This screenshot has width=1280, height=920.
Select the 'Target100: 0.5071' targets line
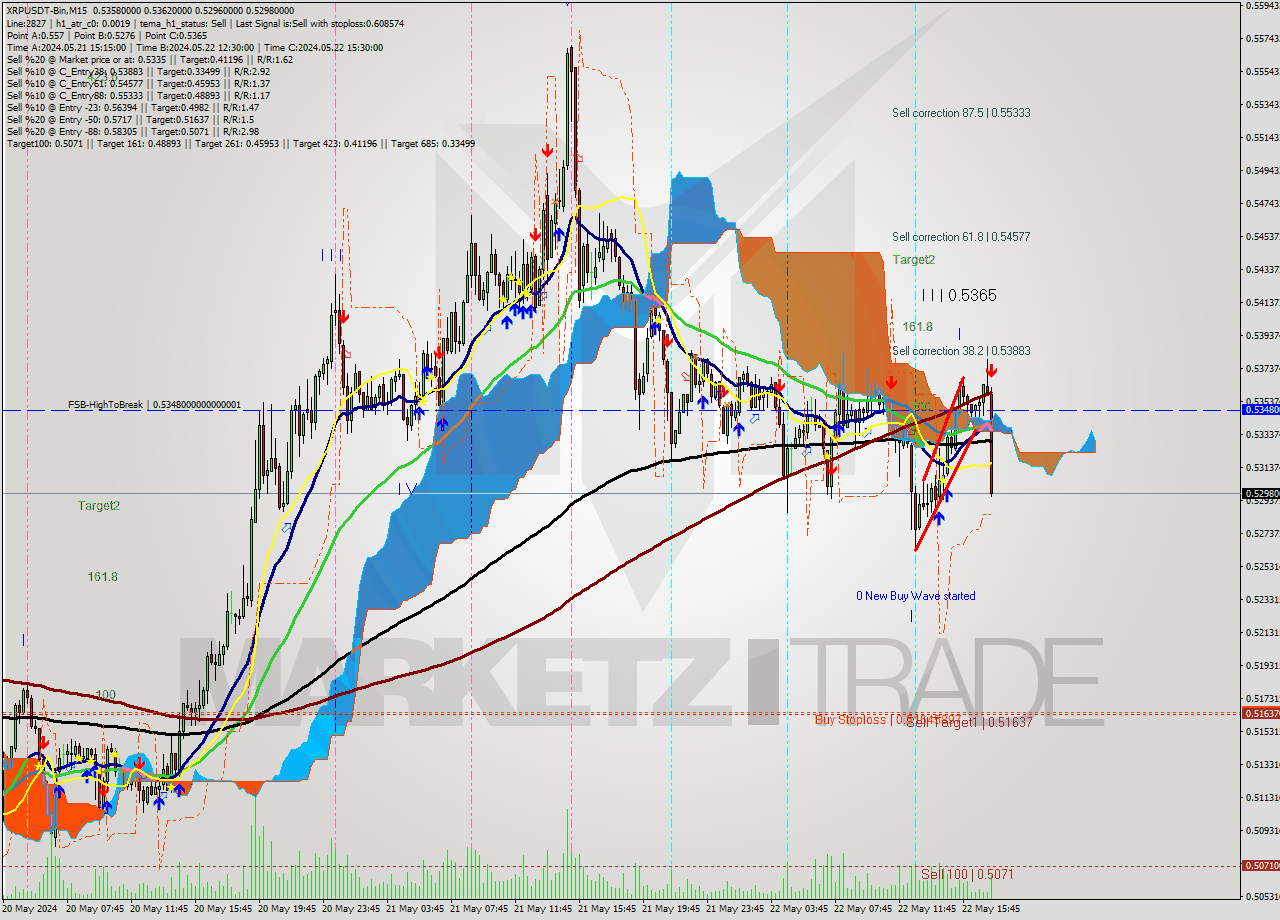[x=240, y=143]
